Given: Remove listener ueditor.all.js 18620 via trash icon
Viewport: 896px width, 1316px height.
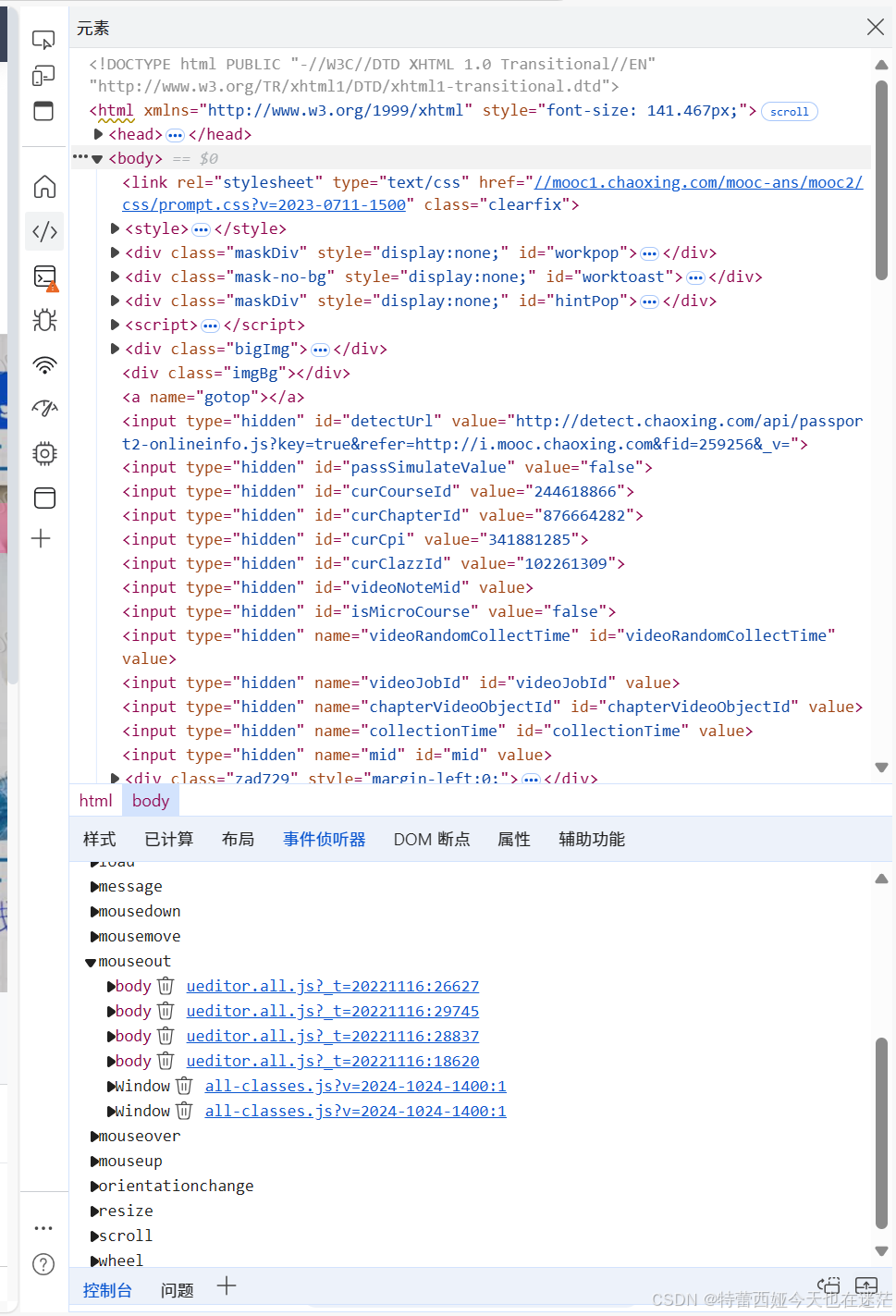Looking at the screenshot, I should (x=166, y=1061).
